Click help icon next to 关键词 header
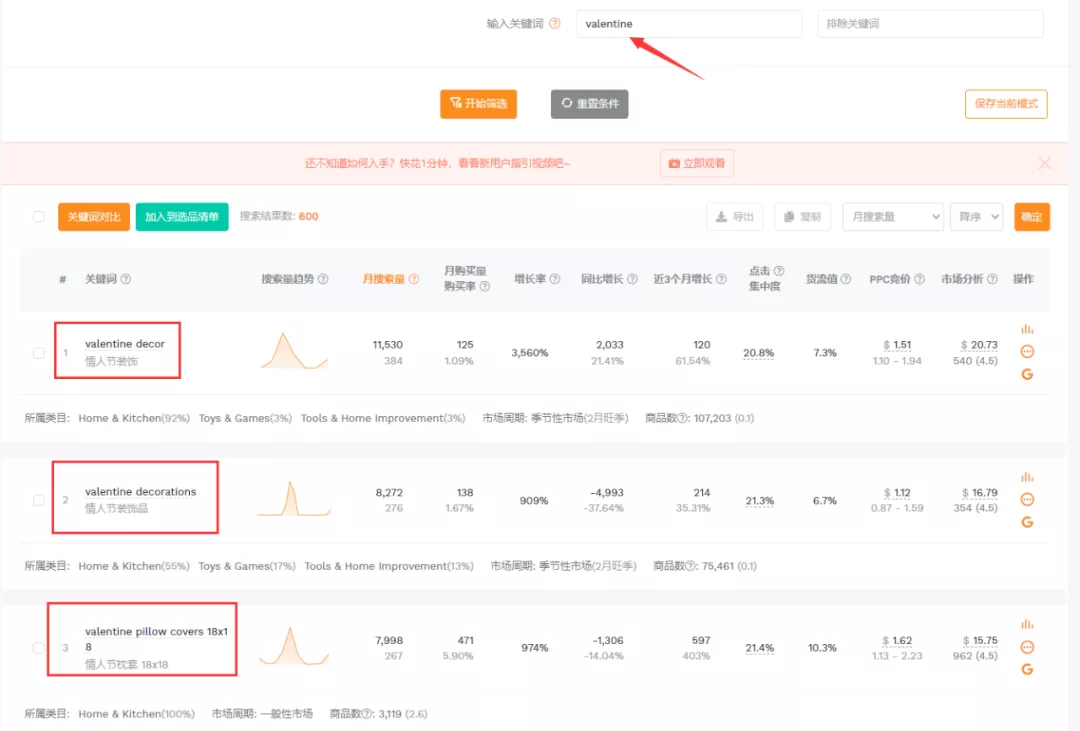This screenshot has width=1080, height=731. (125, 279)
